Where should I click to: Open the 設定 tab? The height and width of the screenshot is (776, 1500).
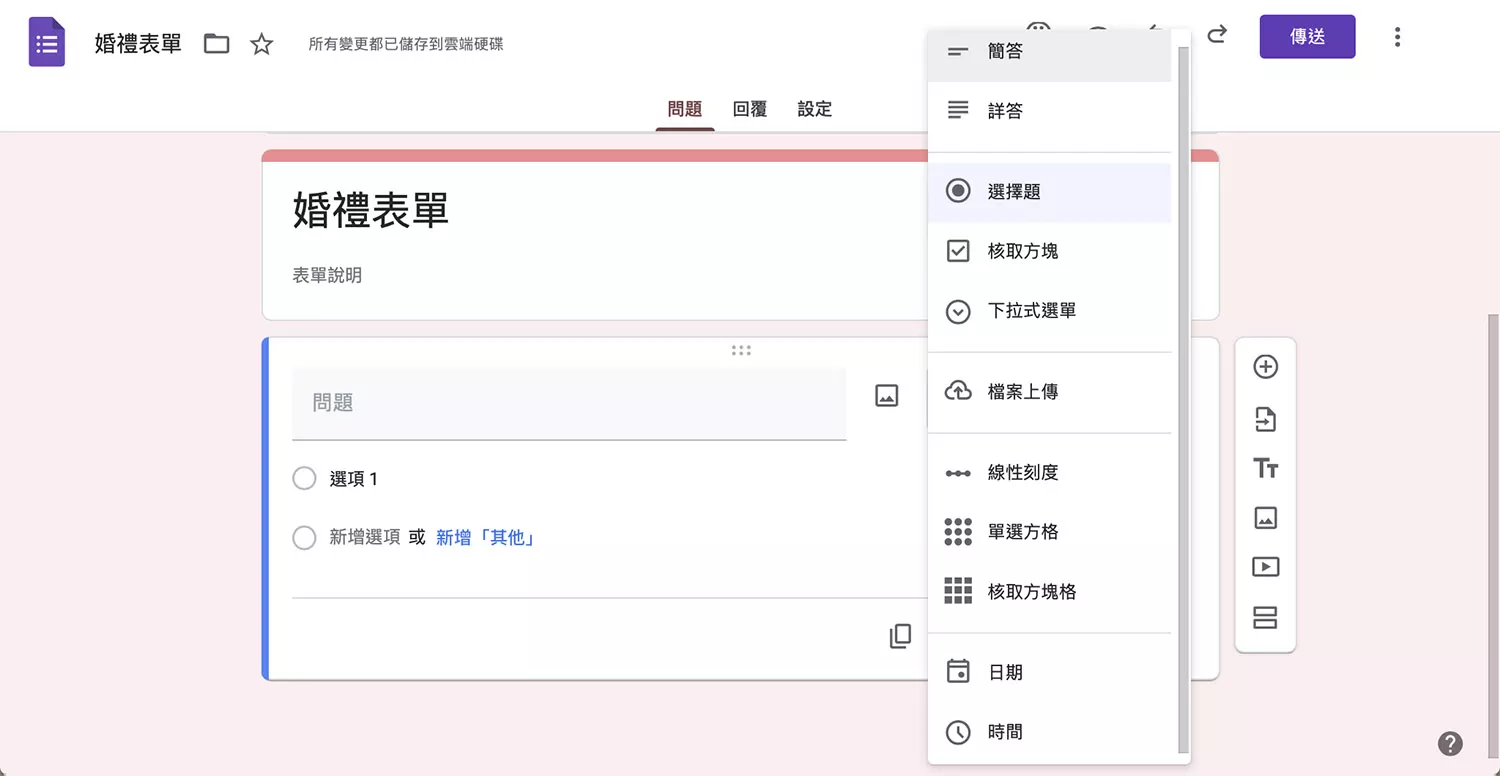coord(815,109)
